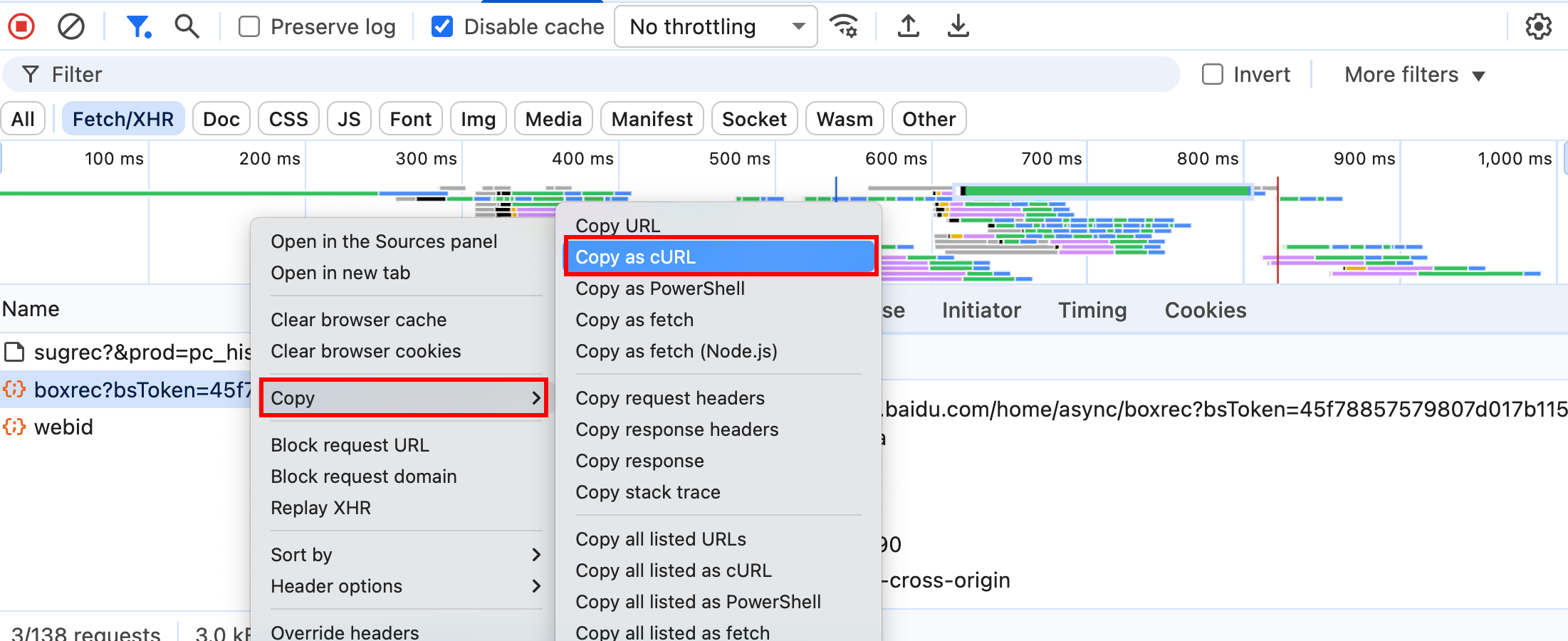This screenshot has height=641, width=1568.
Task: Stop recording network log
Action: (21, 27)
